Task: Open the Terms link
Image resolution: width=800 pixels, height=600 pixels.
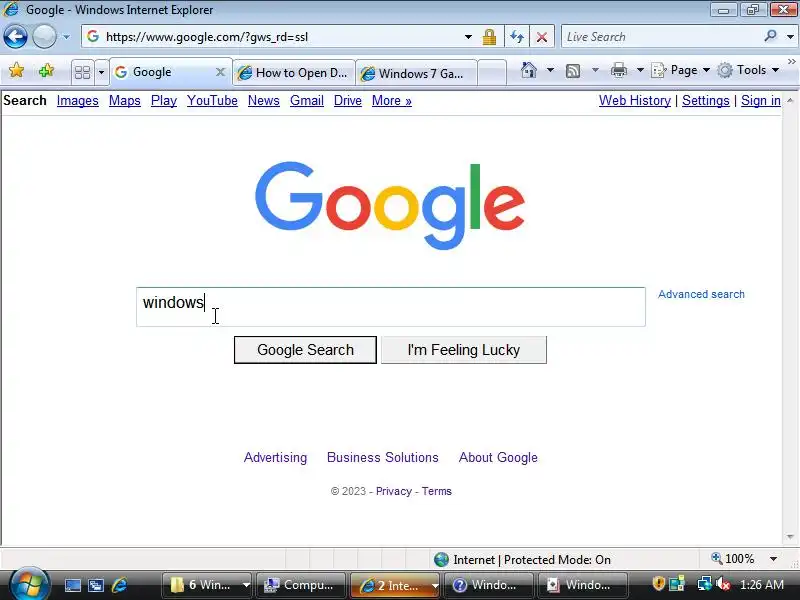Action: coord(437,491)
